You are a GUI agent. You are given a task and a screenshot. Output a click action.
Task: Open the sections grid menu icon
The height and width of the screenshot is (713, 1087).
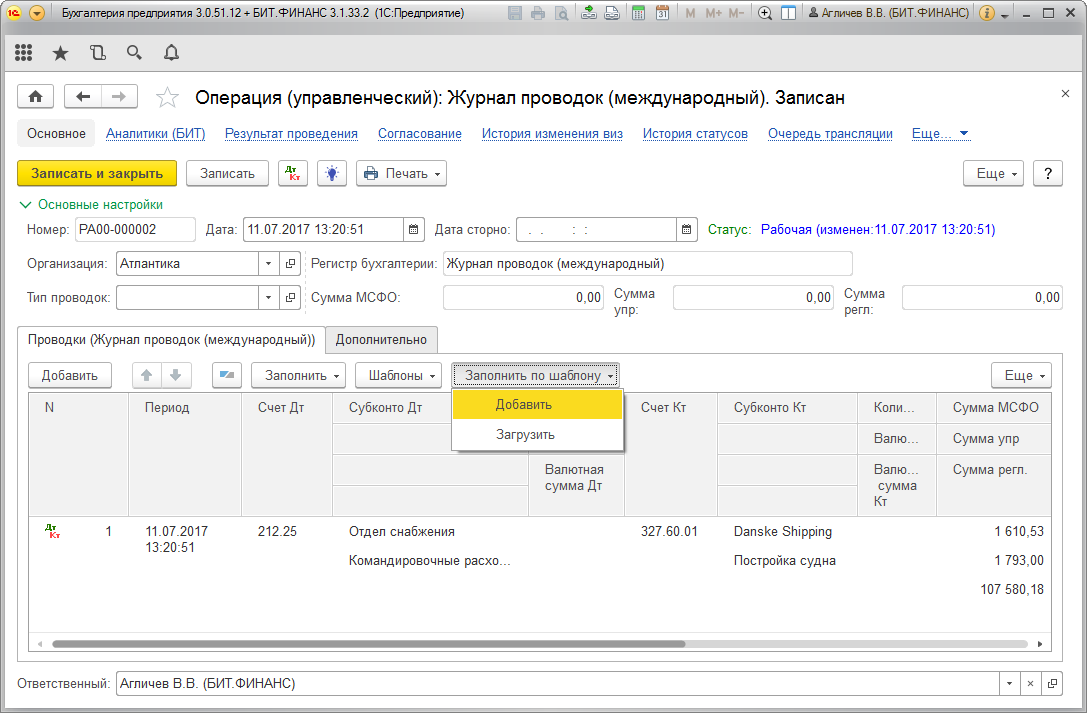click(x=23, y=53)
